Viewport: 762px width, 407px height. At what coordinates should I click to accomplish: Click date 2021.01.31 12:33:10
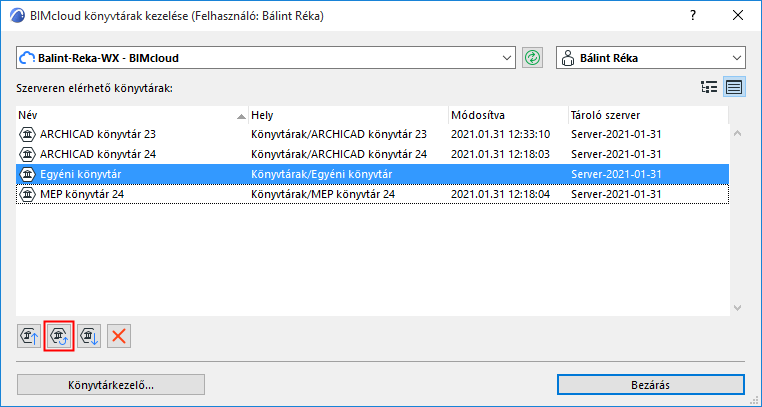pyautogui.click(x=500, y=135)
